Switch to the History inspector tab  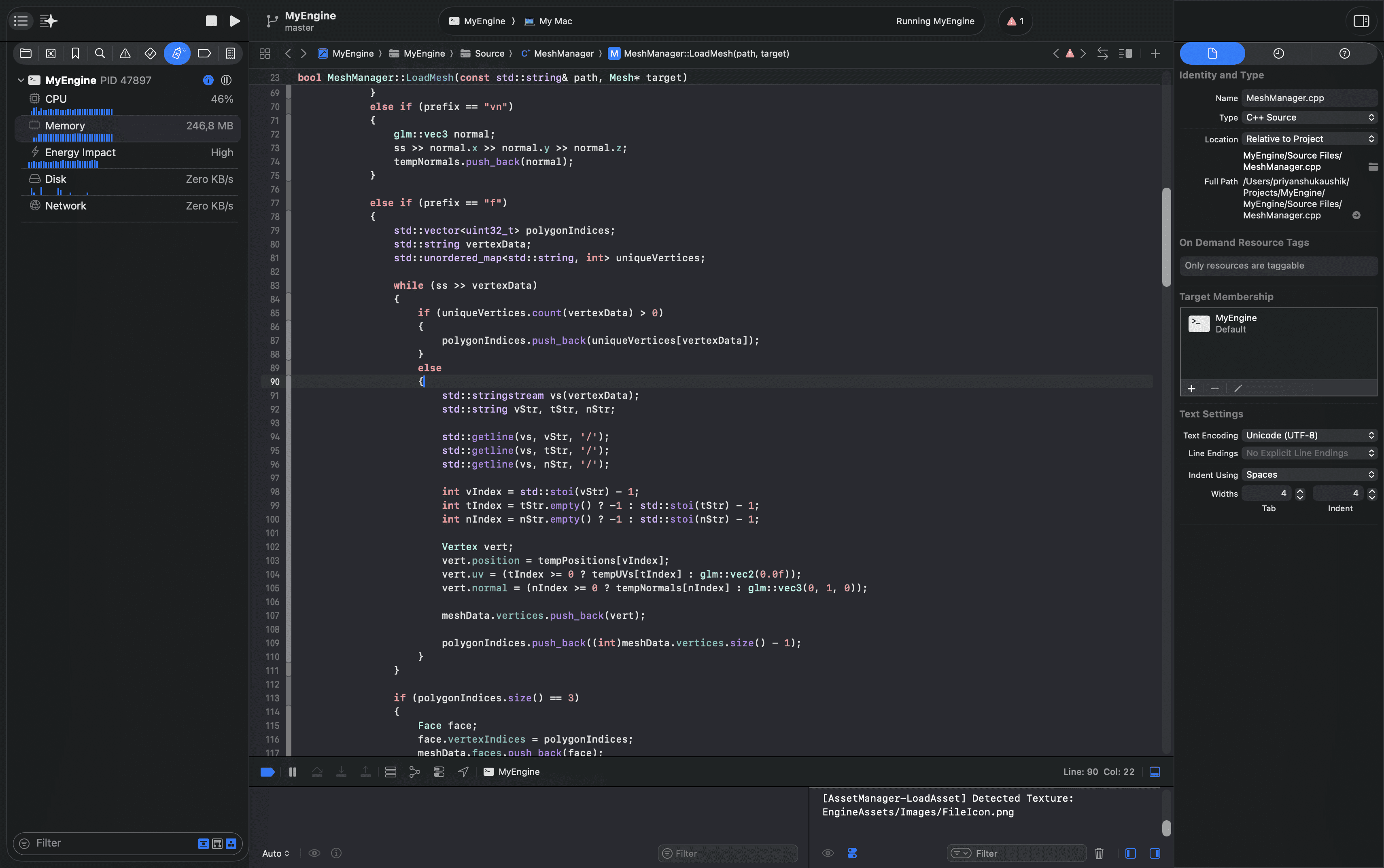[1278, 53]
